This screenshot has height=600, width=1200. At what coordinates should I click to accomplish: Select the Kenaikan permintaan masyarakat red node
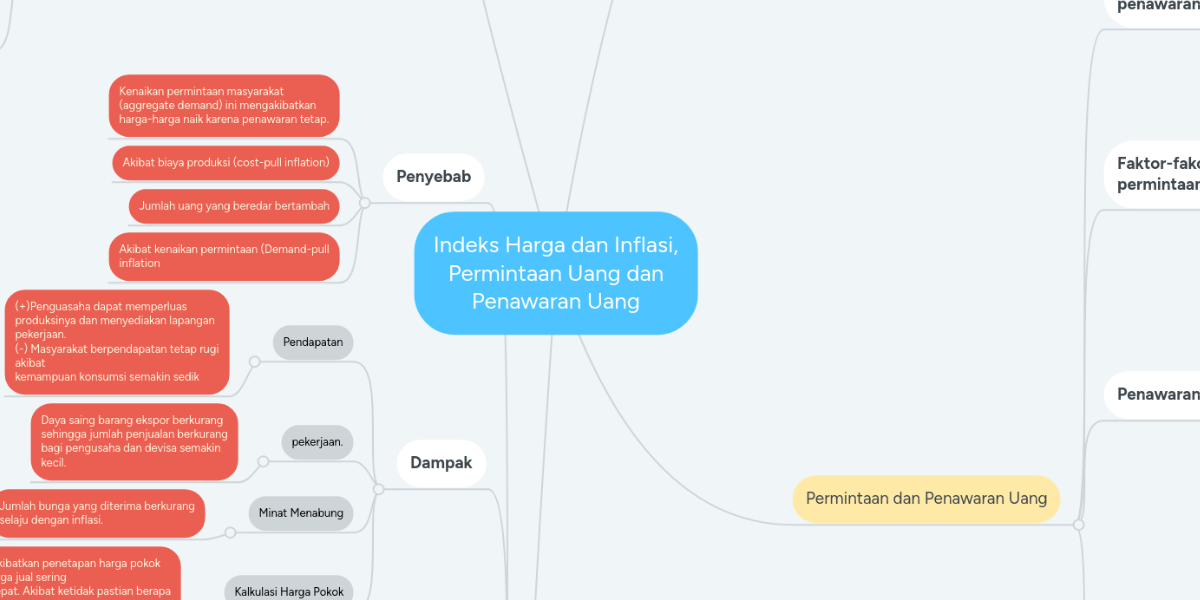(224, 105)
